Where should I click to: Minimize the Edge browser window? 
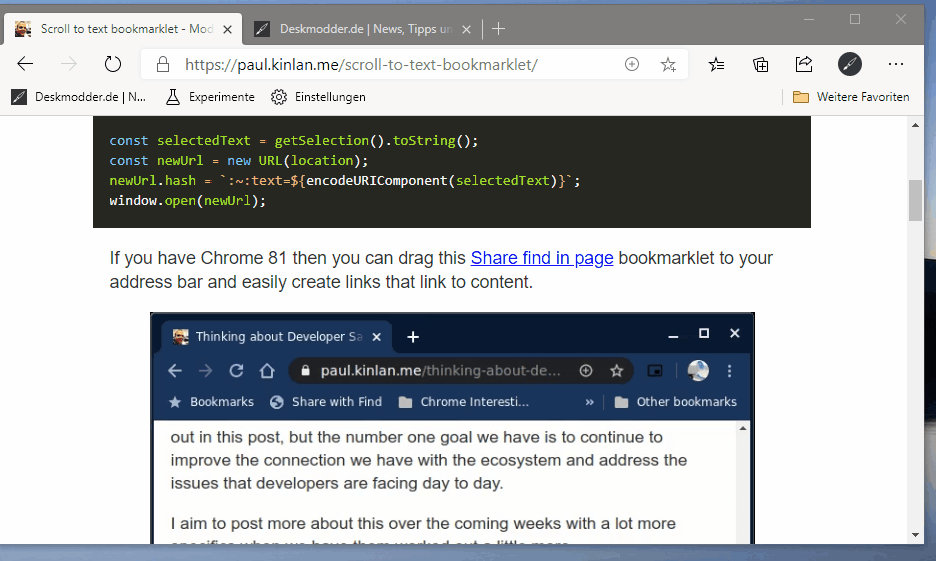point(809,20)
